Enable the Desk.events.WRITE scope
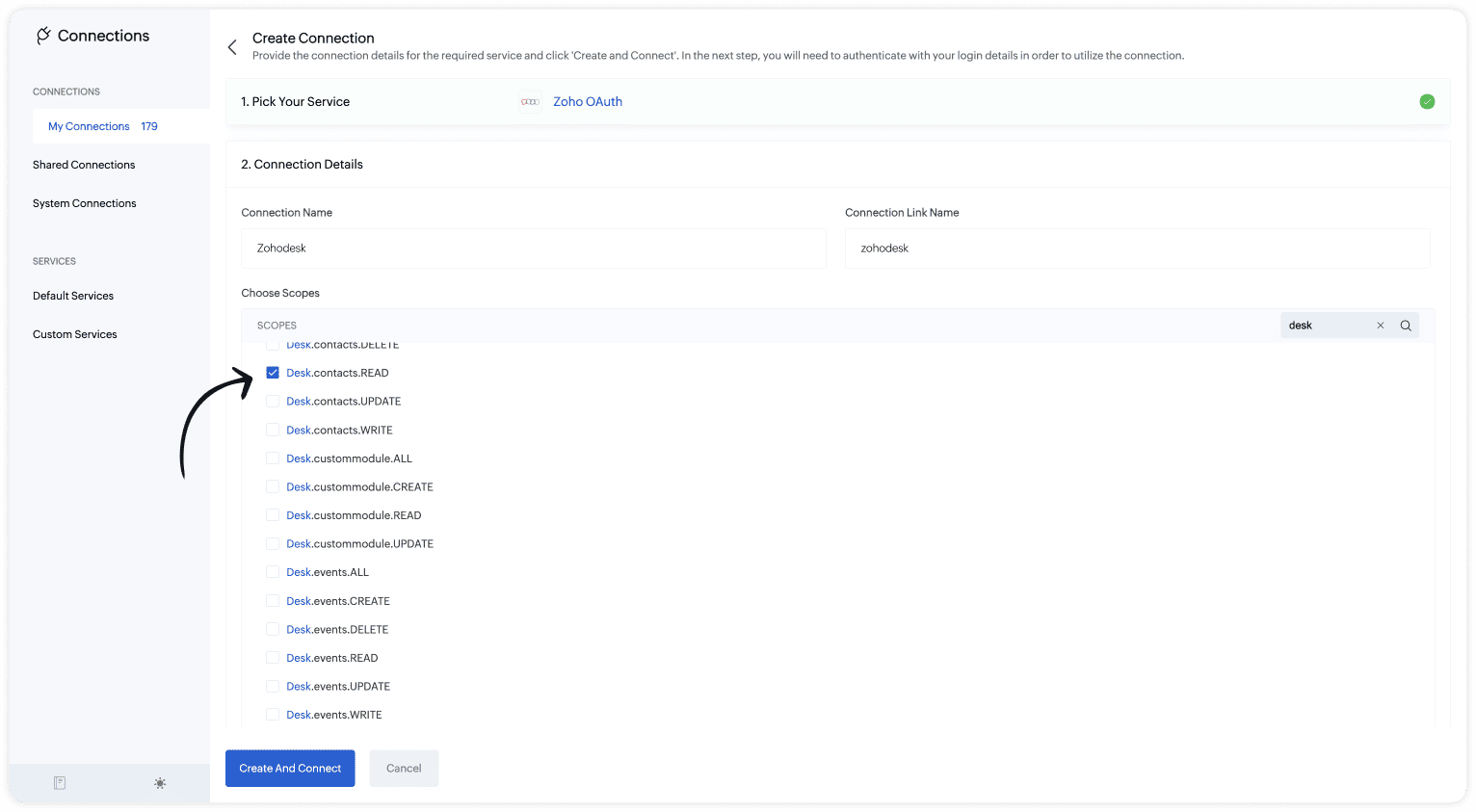This screenshot has width=1476, height=812. [x=273, y=715]
